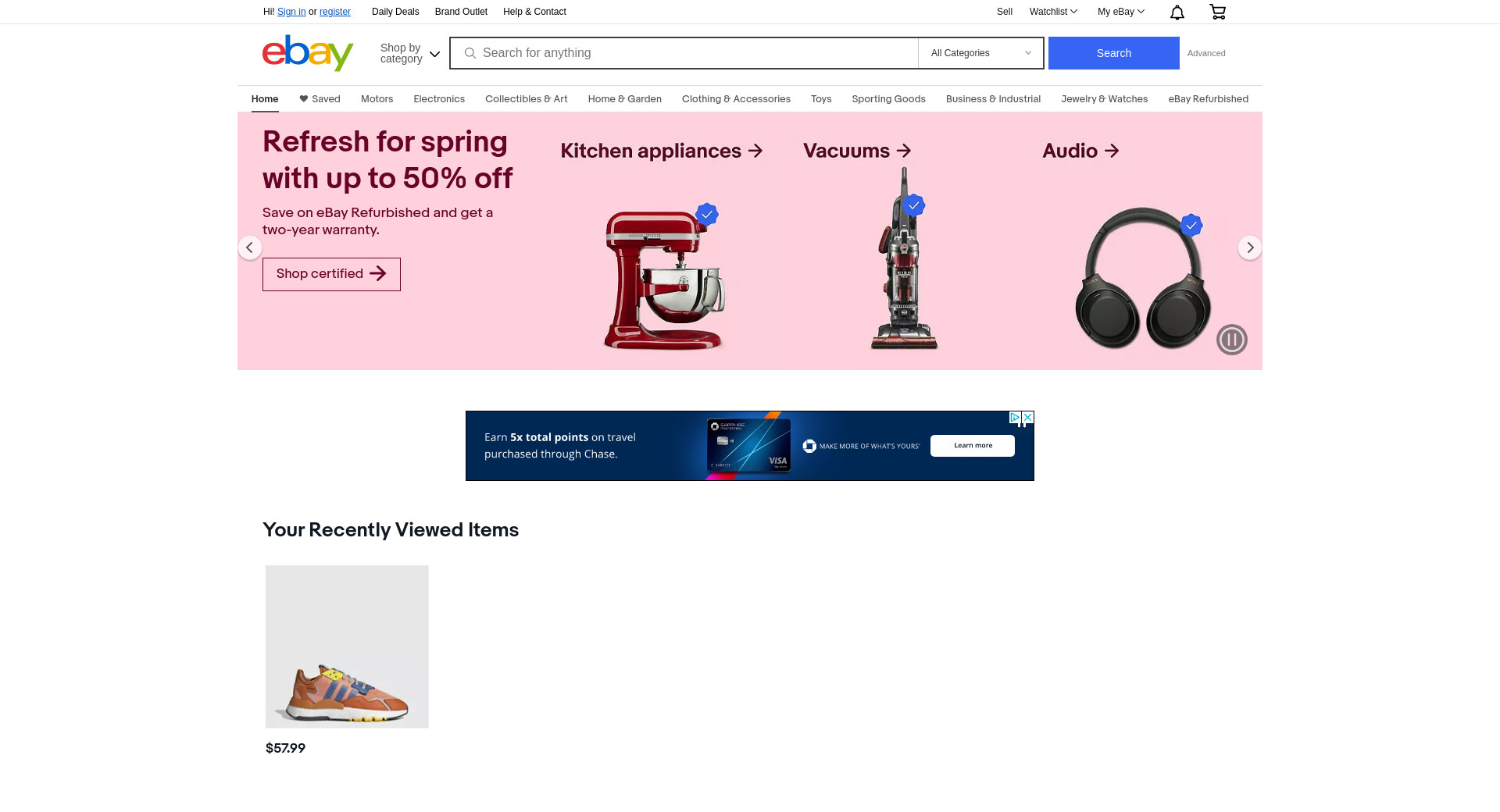Go to next carousel slide arrow
Screen dimensions: 1500x812
(1250, 248)
